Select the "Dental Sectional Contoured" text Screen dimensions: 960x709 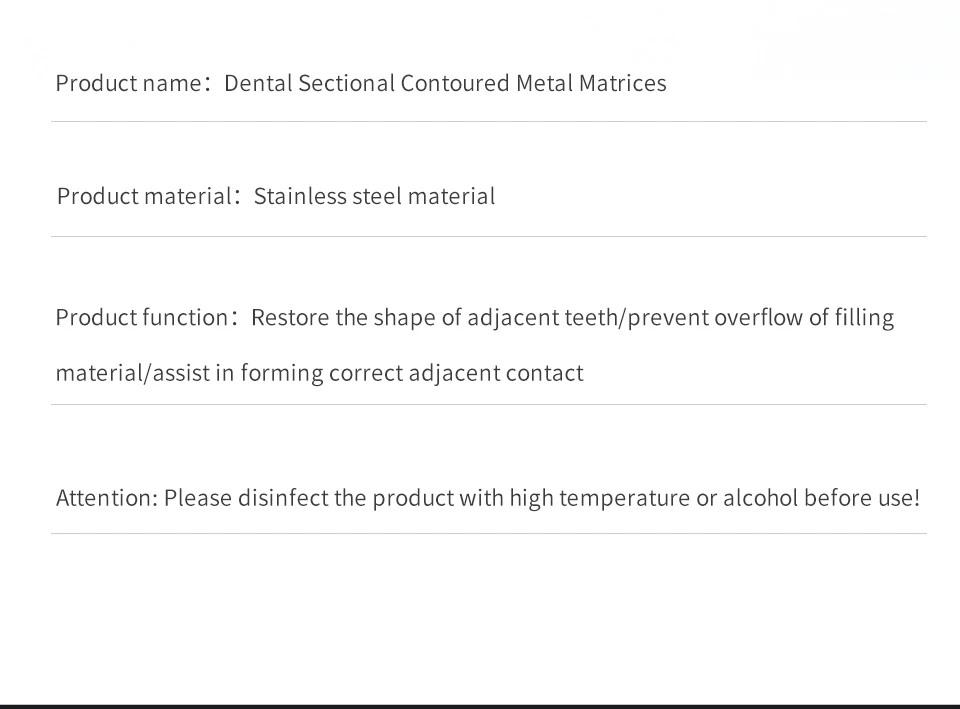click(x=367, y=83)
